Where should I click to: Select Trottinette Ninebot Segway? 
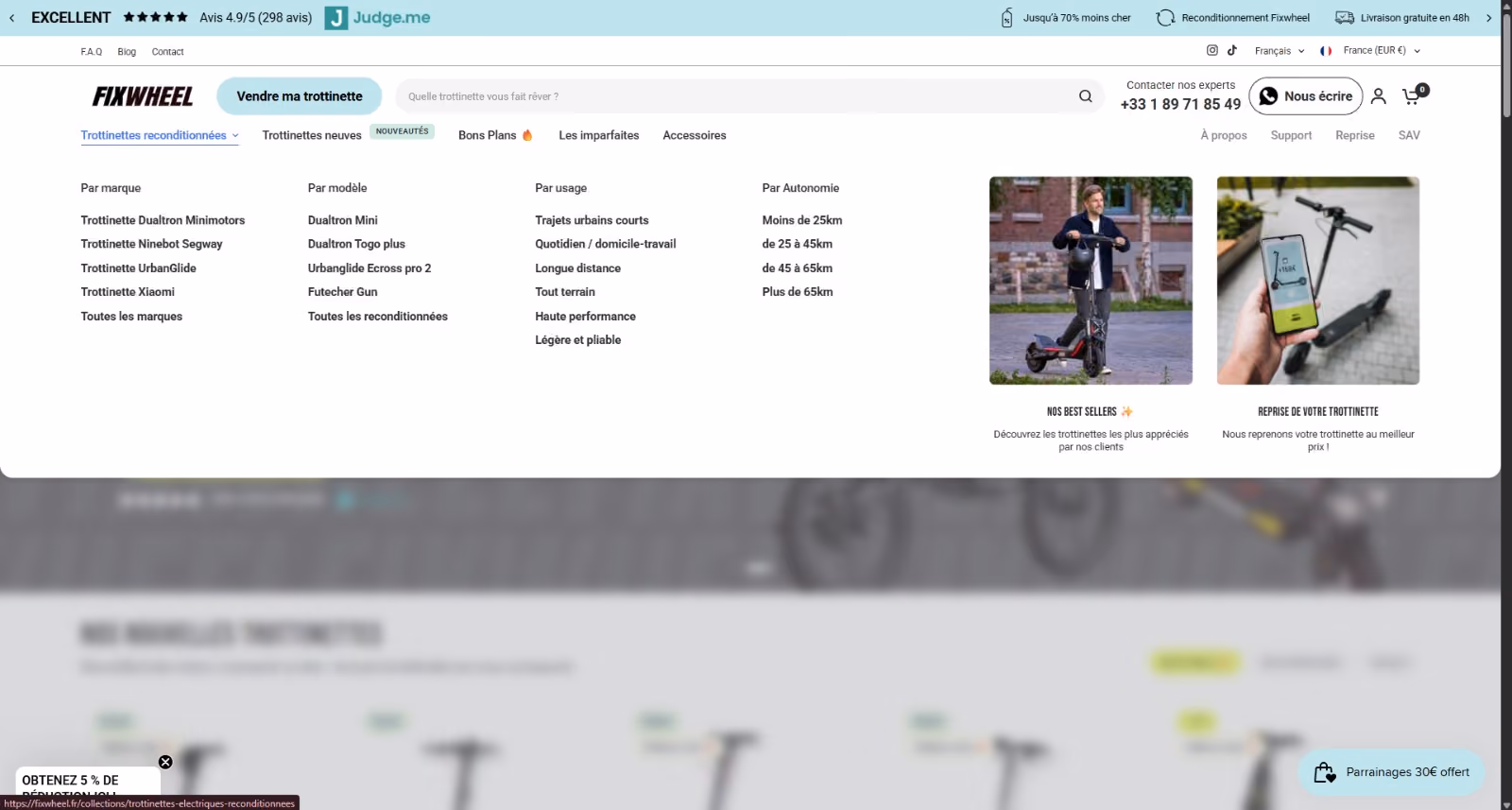point(151,244)
